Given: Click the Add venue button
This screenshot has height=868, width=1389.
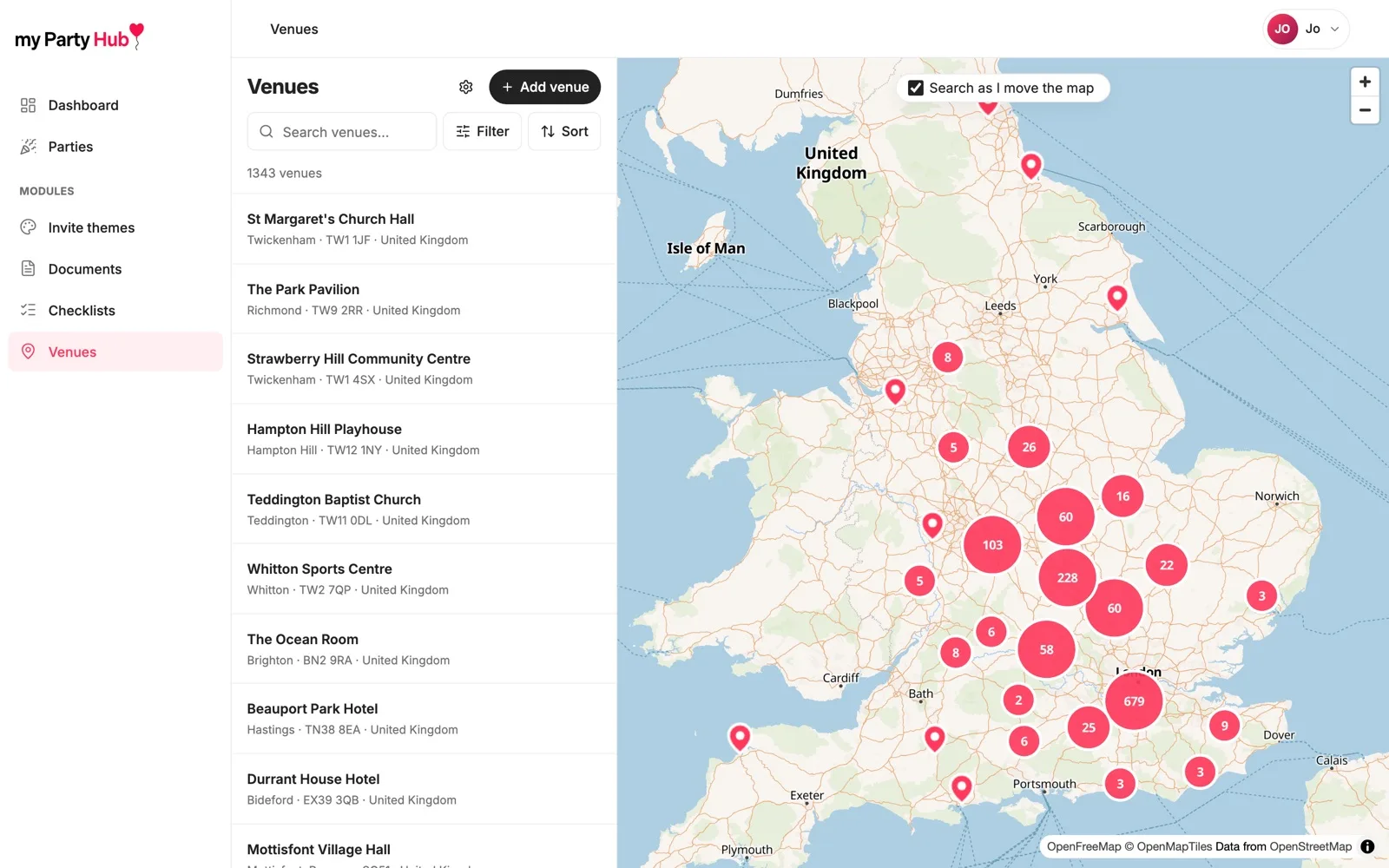Looking at the screenshot, I should click(545, 87).
